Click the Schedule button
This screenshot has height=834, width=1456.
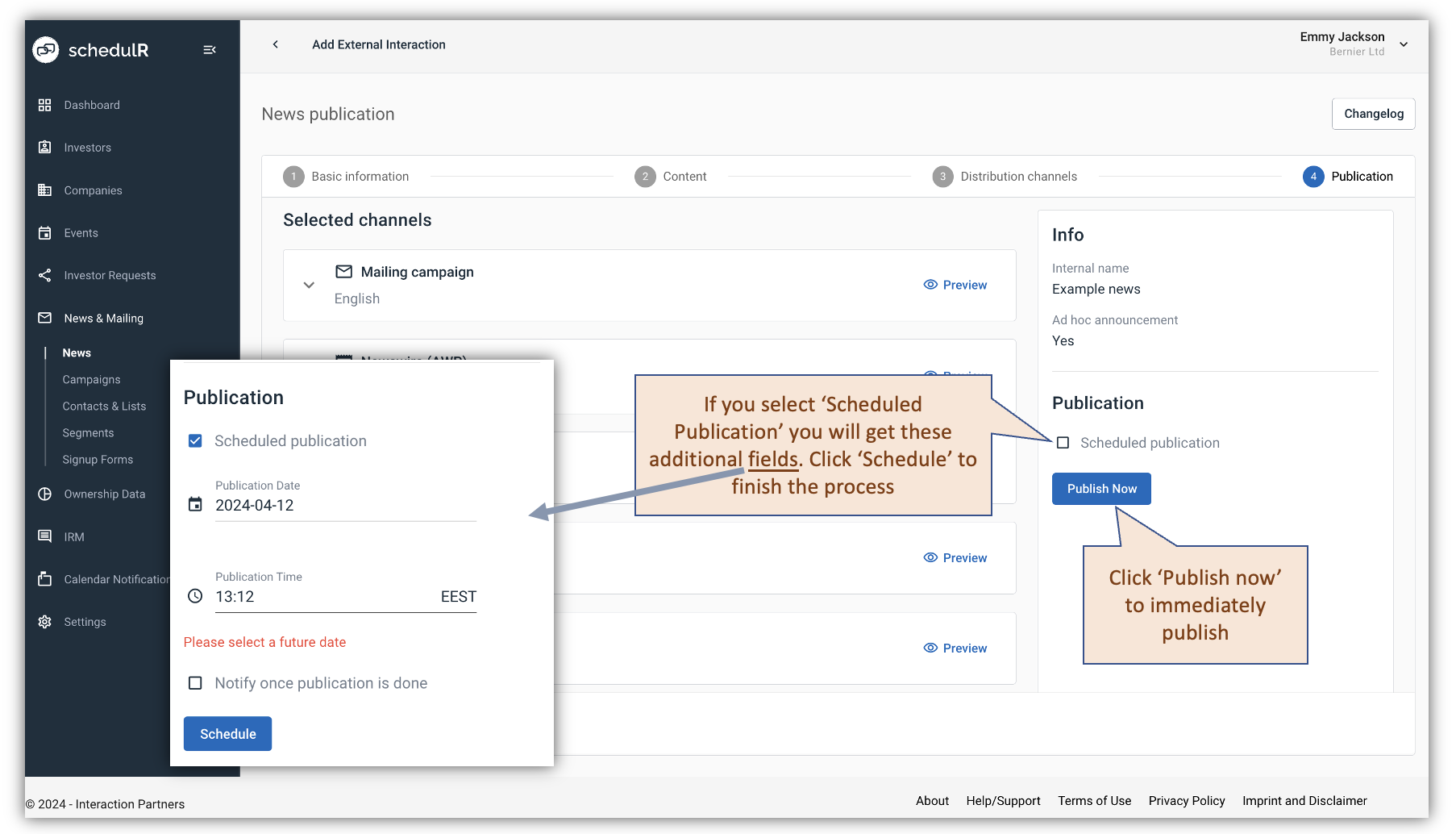[227, 734]
